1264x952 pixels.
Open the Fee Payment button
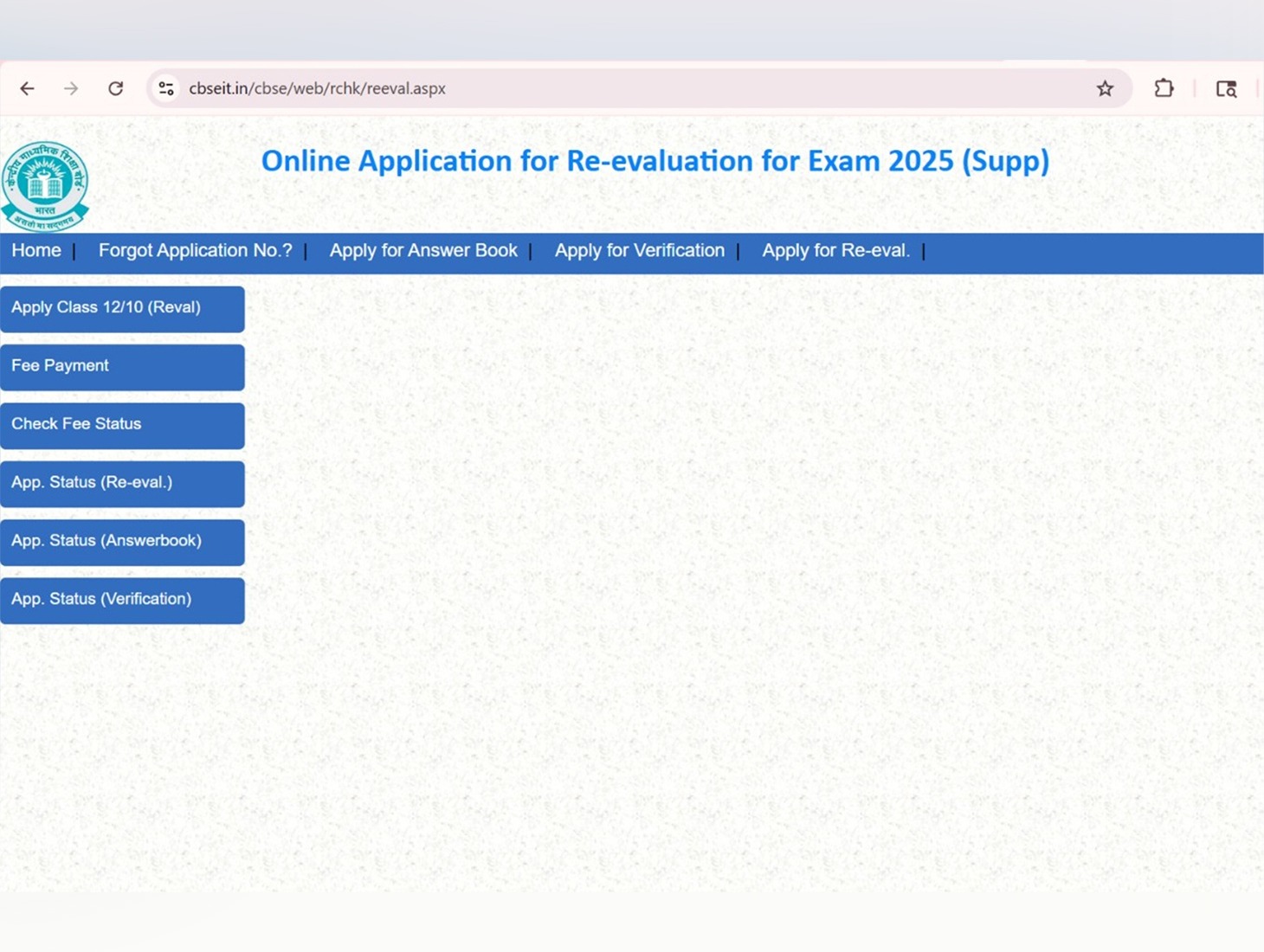[122, 367]
